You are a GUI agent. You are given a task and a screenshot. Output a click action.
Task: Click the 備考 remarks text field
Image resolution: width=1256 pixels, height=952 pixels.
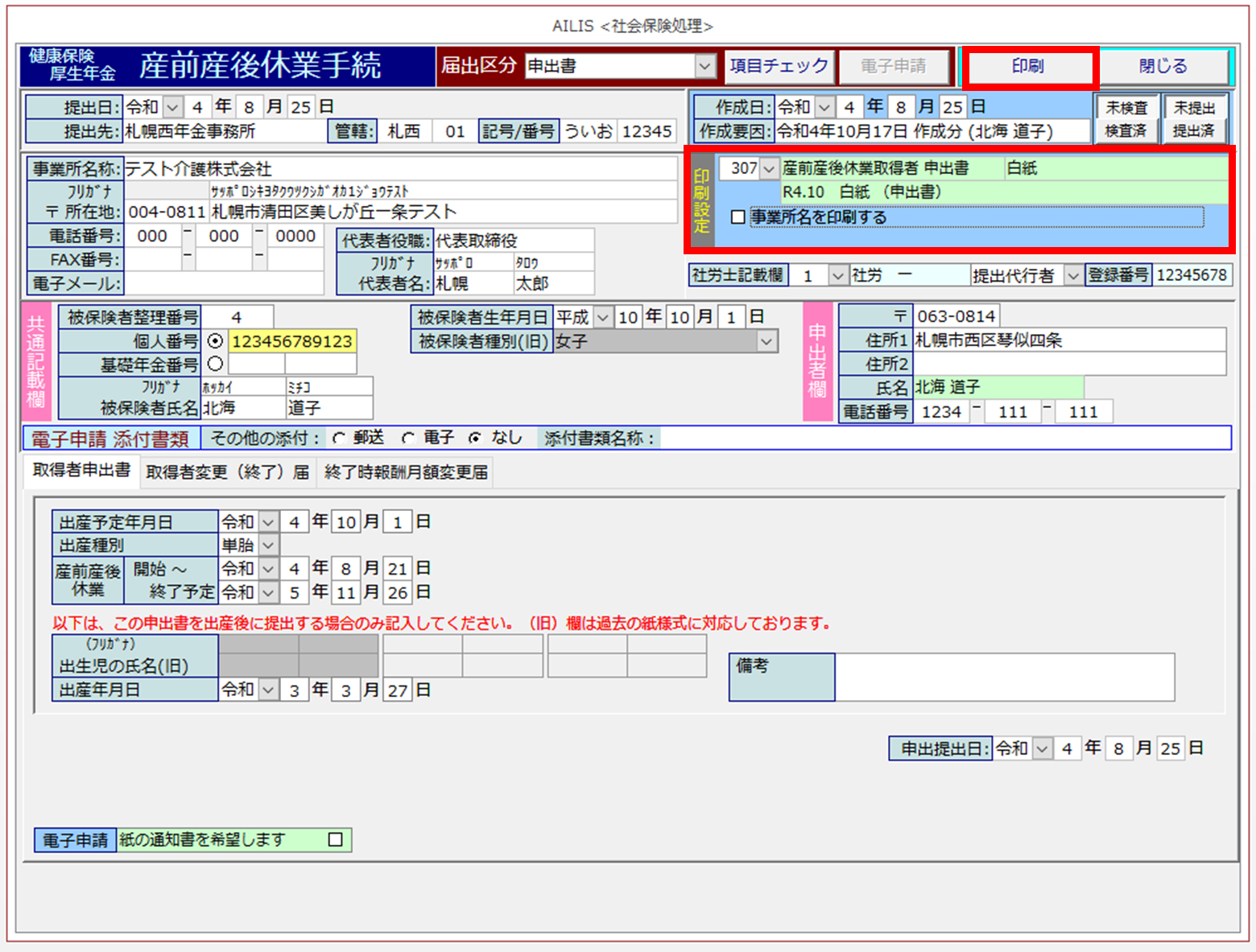coord(1004,677)
